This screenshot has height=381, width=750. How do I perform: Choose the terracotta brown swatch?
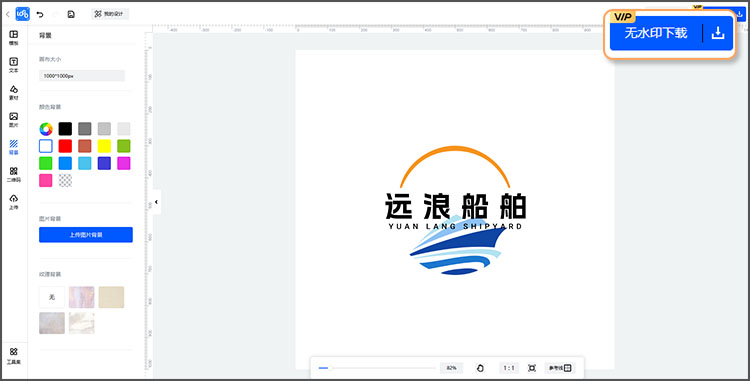click(x=85, y=146)
